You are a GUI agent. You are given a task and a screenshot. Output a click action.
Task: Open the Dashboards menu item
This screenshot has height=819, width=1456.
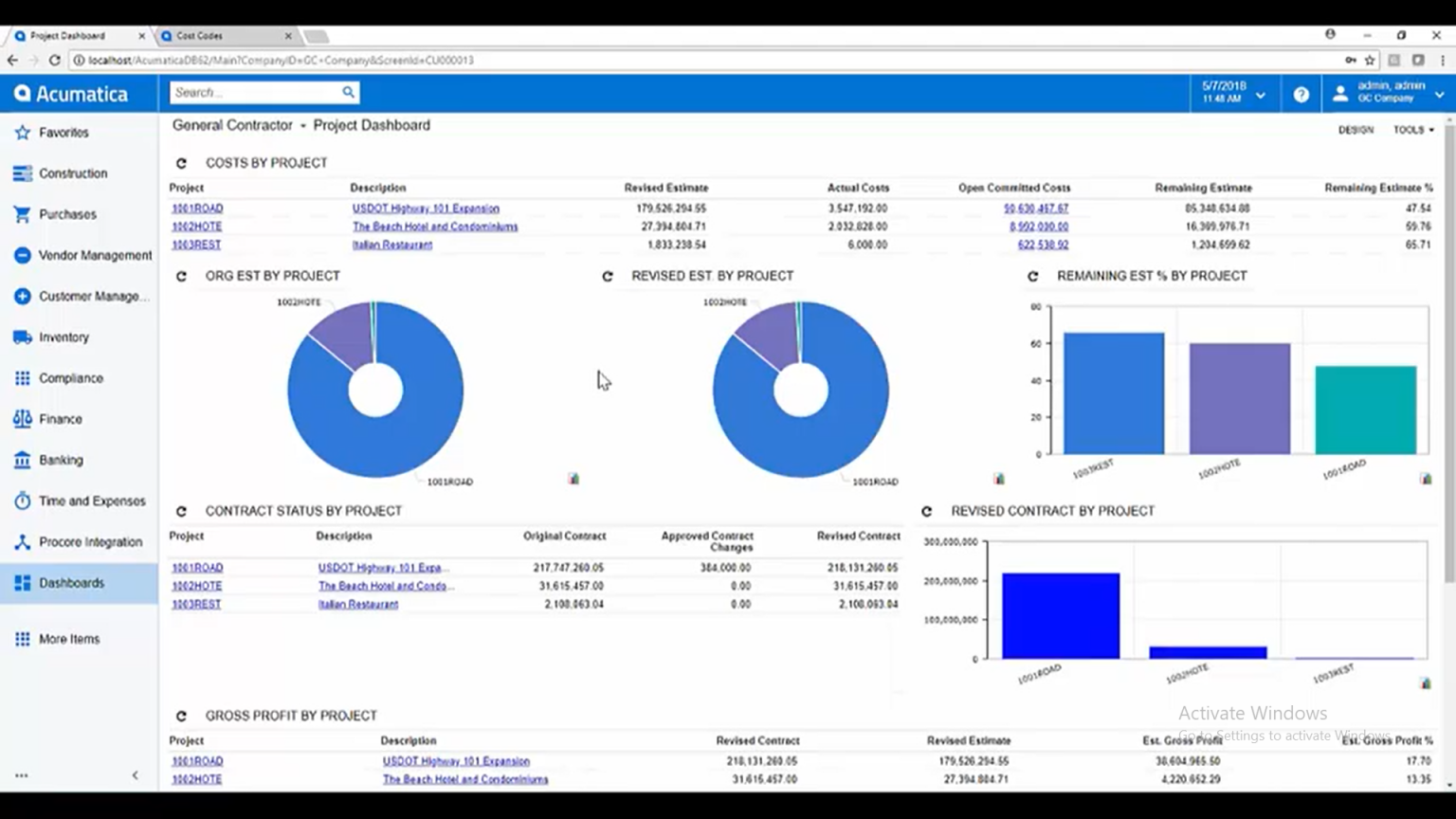[71, 582]
